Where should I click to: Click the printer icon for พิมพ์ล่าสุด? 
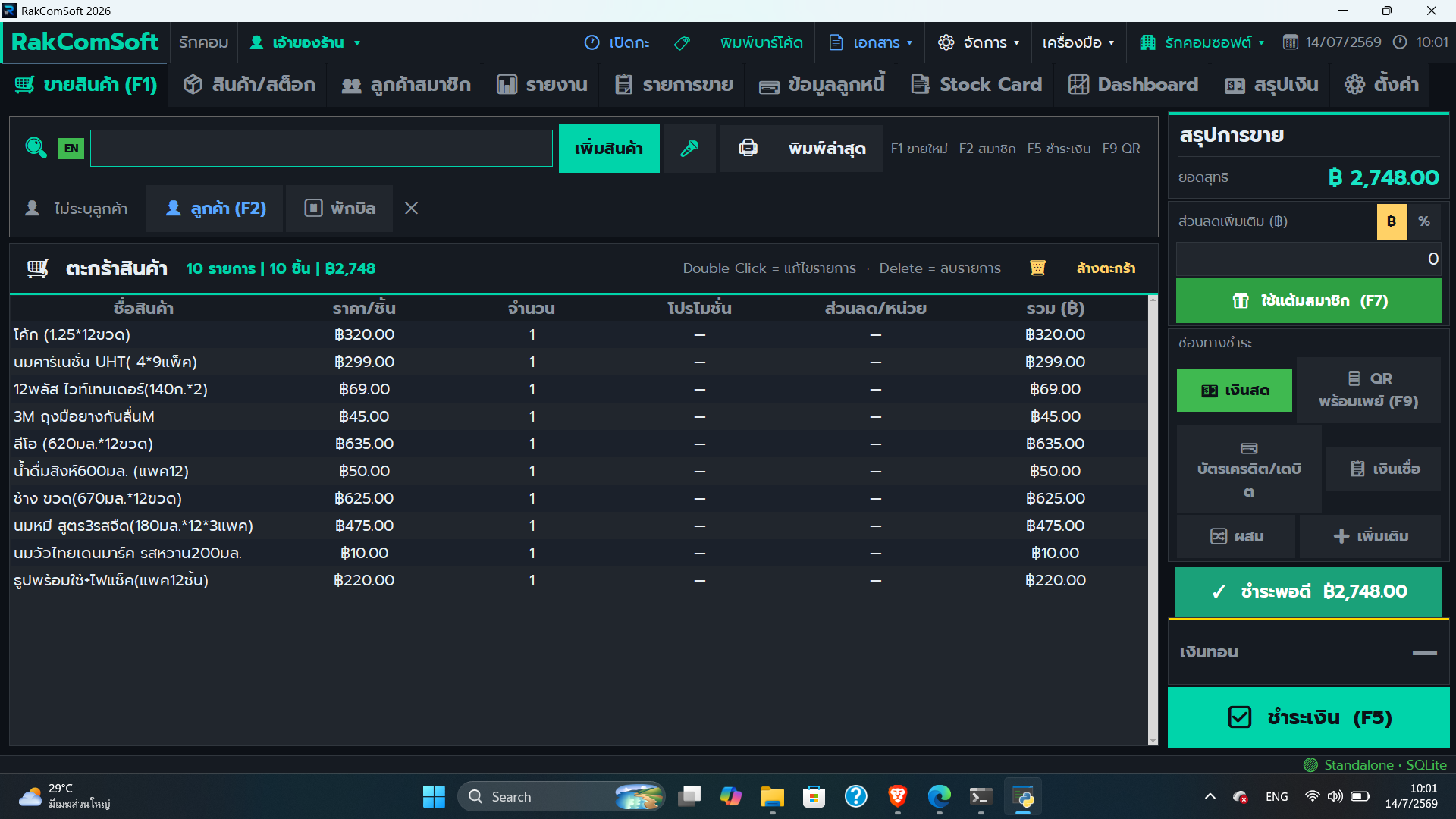[748, 148]
